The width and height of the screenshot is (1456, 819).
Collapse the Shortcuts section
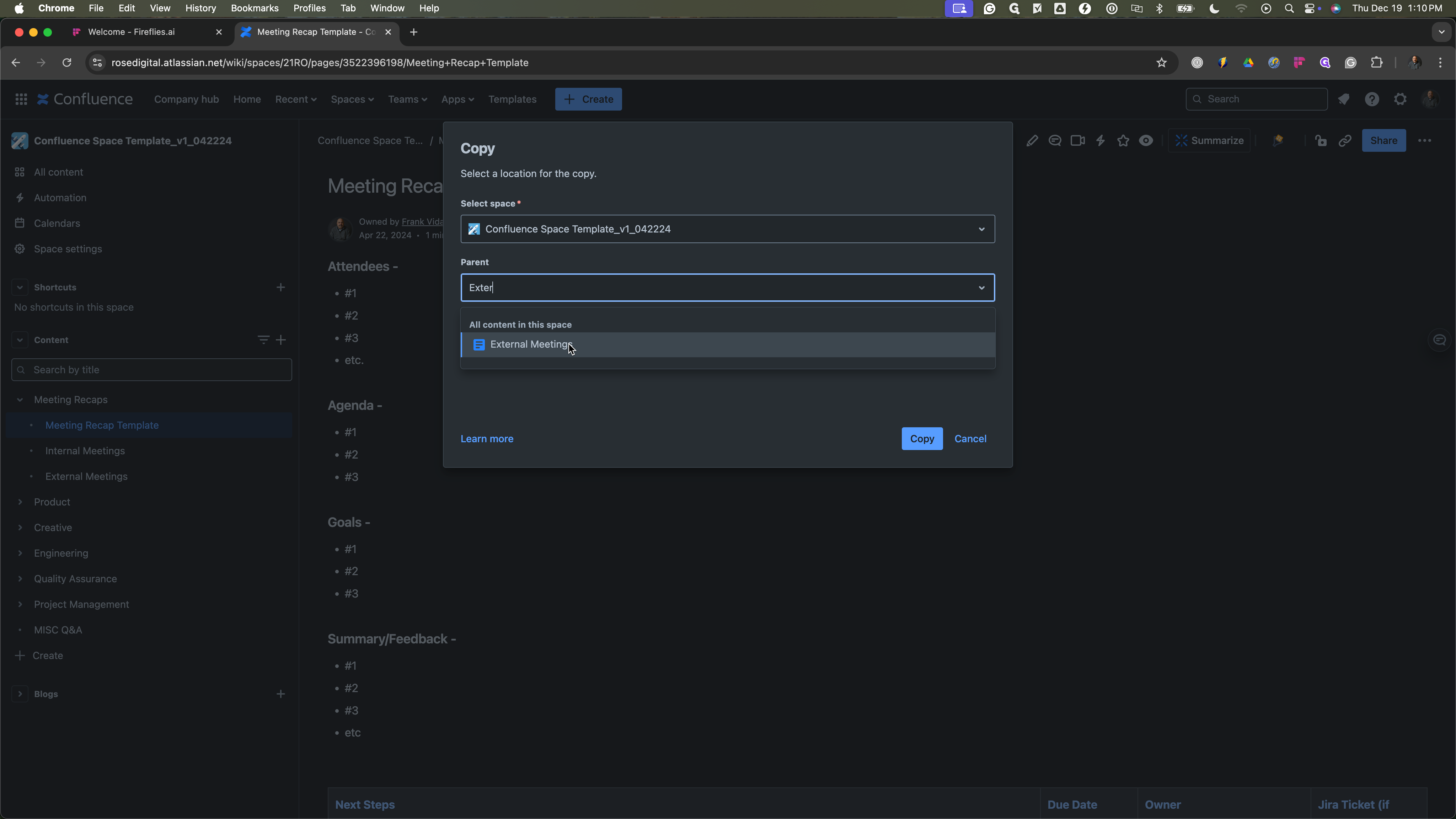point(20,287)
